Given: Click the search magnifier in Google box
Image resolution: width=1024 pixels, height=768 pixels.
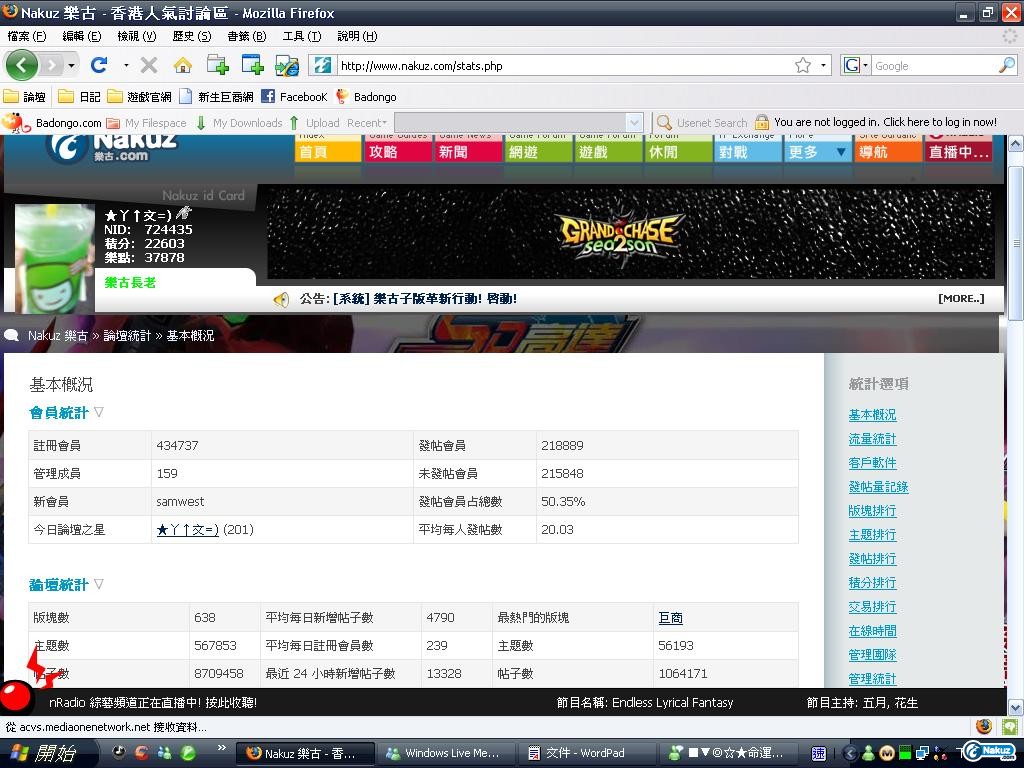Looking at the screenshot, I should 1006,65.
